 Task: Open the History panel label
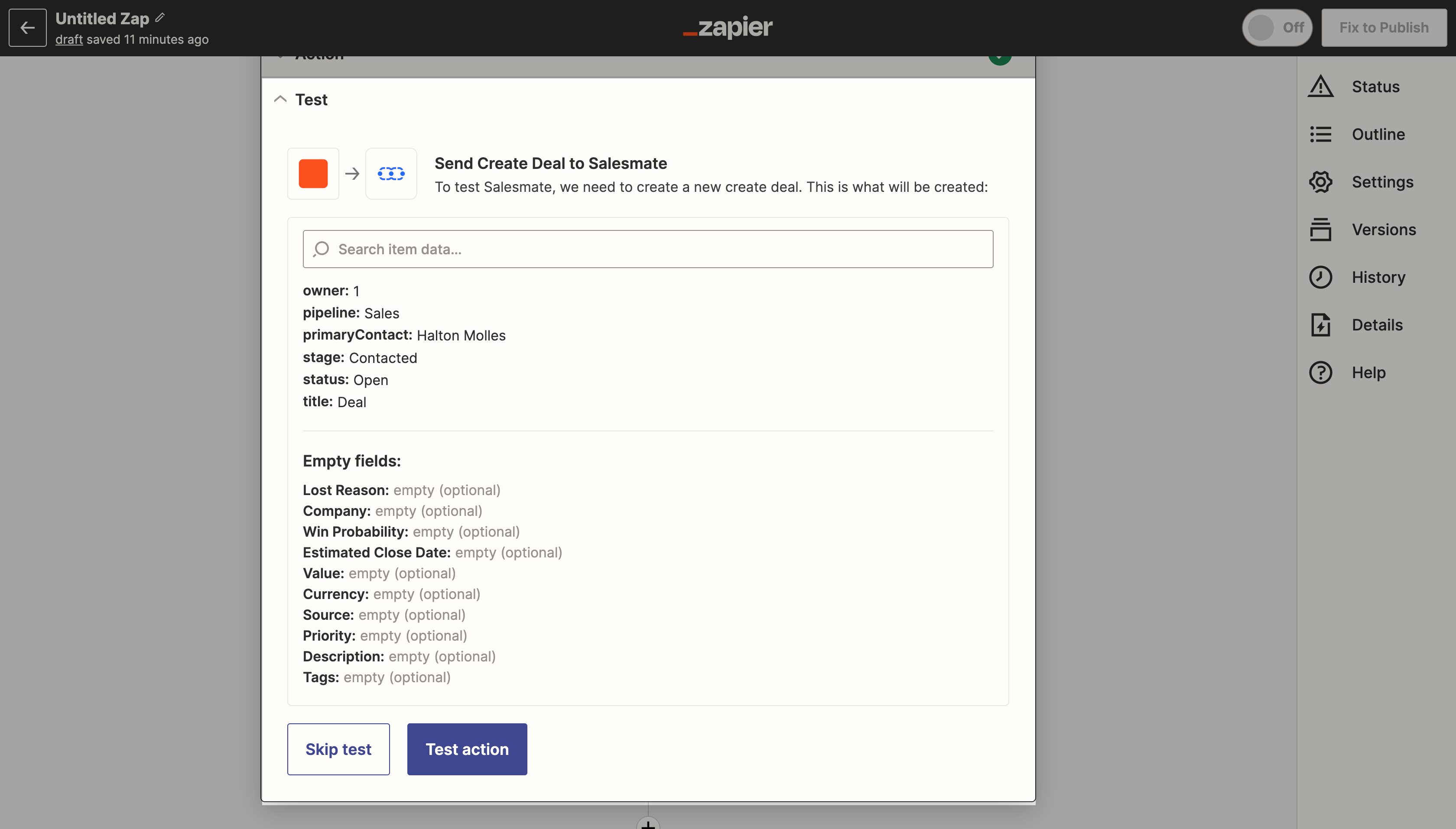[x=1378, y=277]
